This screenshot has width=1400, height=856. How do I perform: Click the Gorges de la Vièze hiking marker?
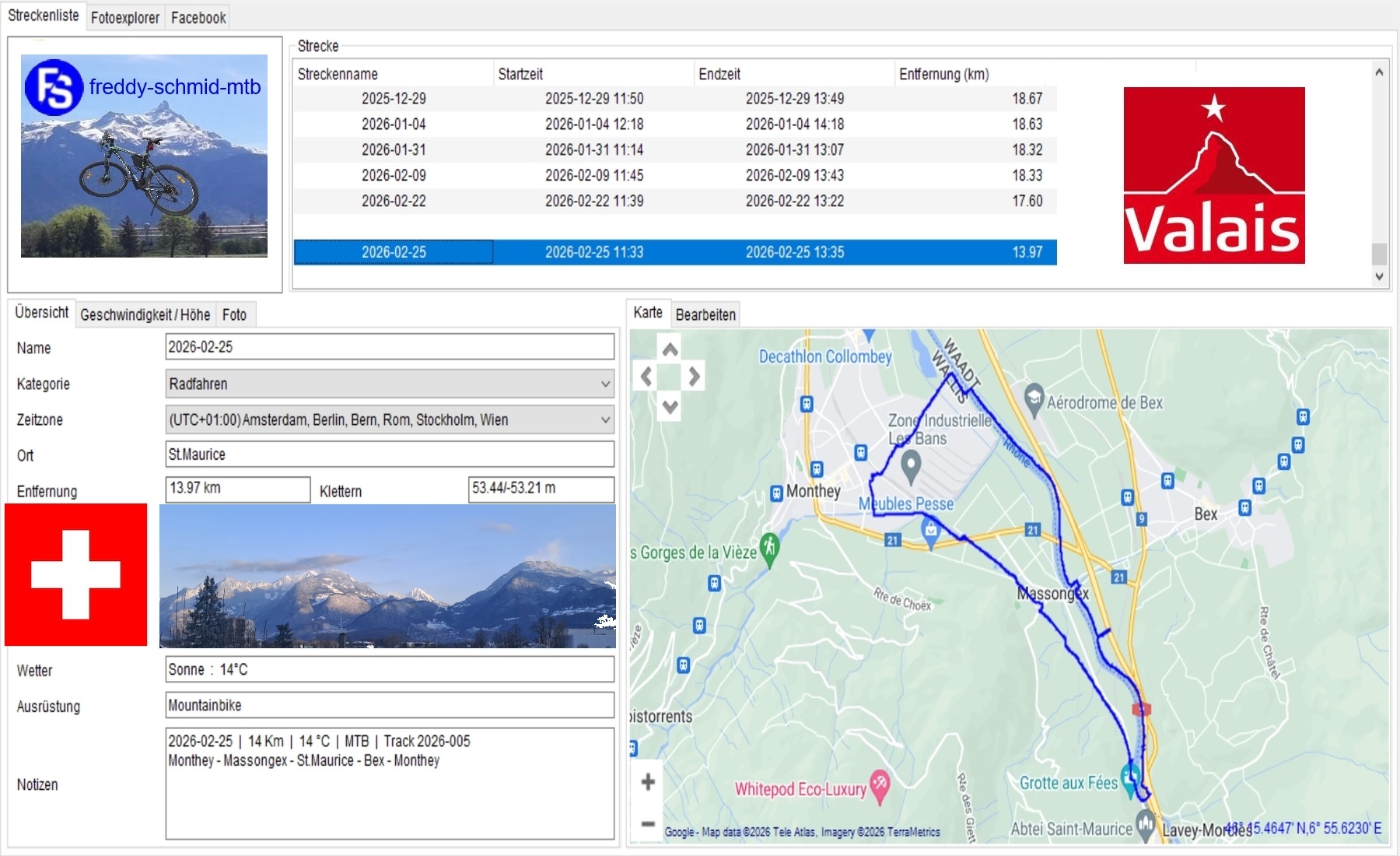pos(769,548)
